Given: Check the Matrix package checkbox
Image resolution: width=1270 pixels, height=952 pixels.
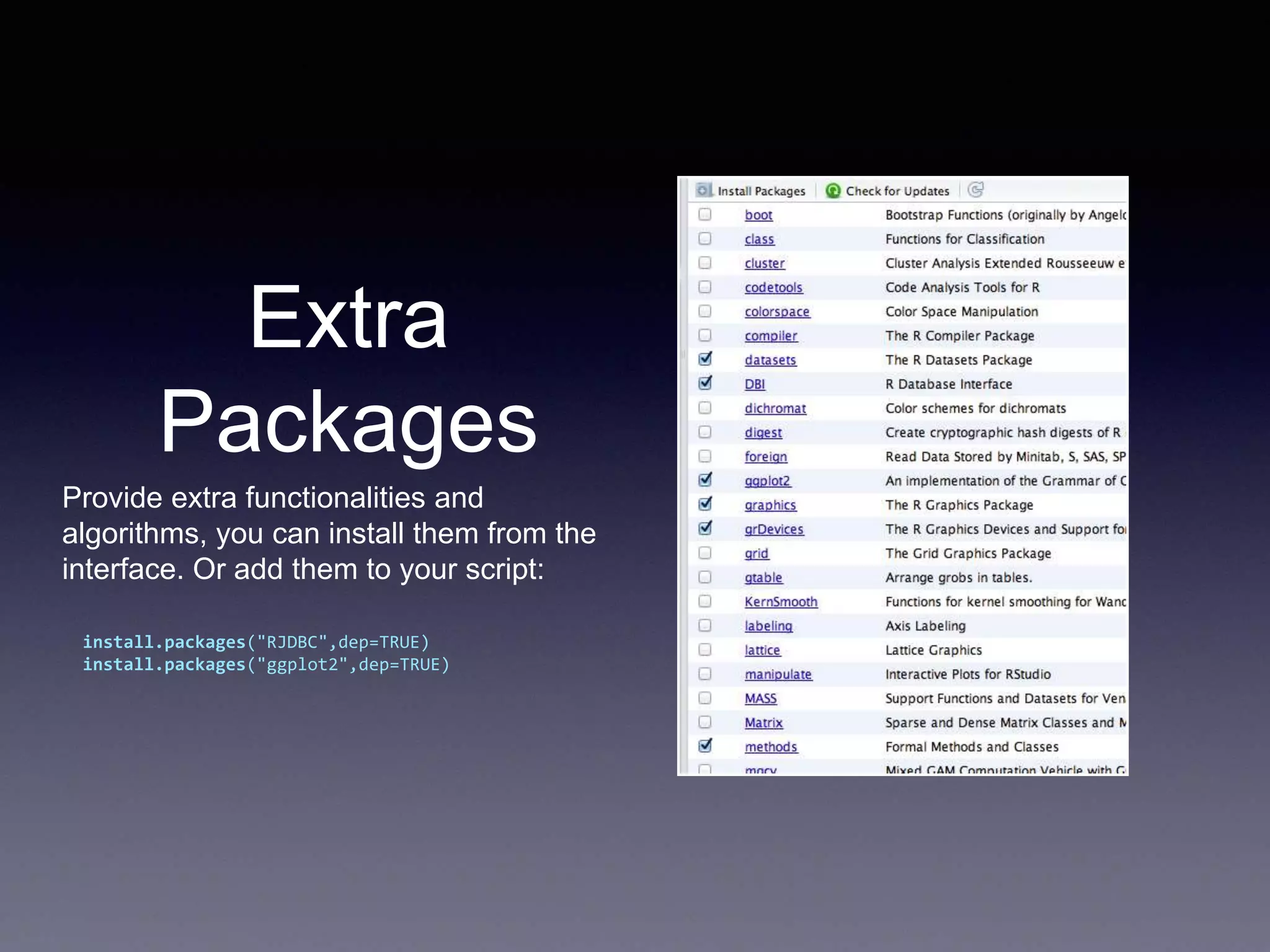Looking at the screenshot, I should click(x=705, y=722).
